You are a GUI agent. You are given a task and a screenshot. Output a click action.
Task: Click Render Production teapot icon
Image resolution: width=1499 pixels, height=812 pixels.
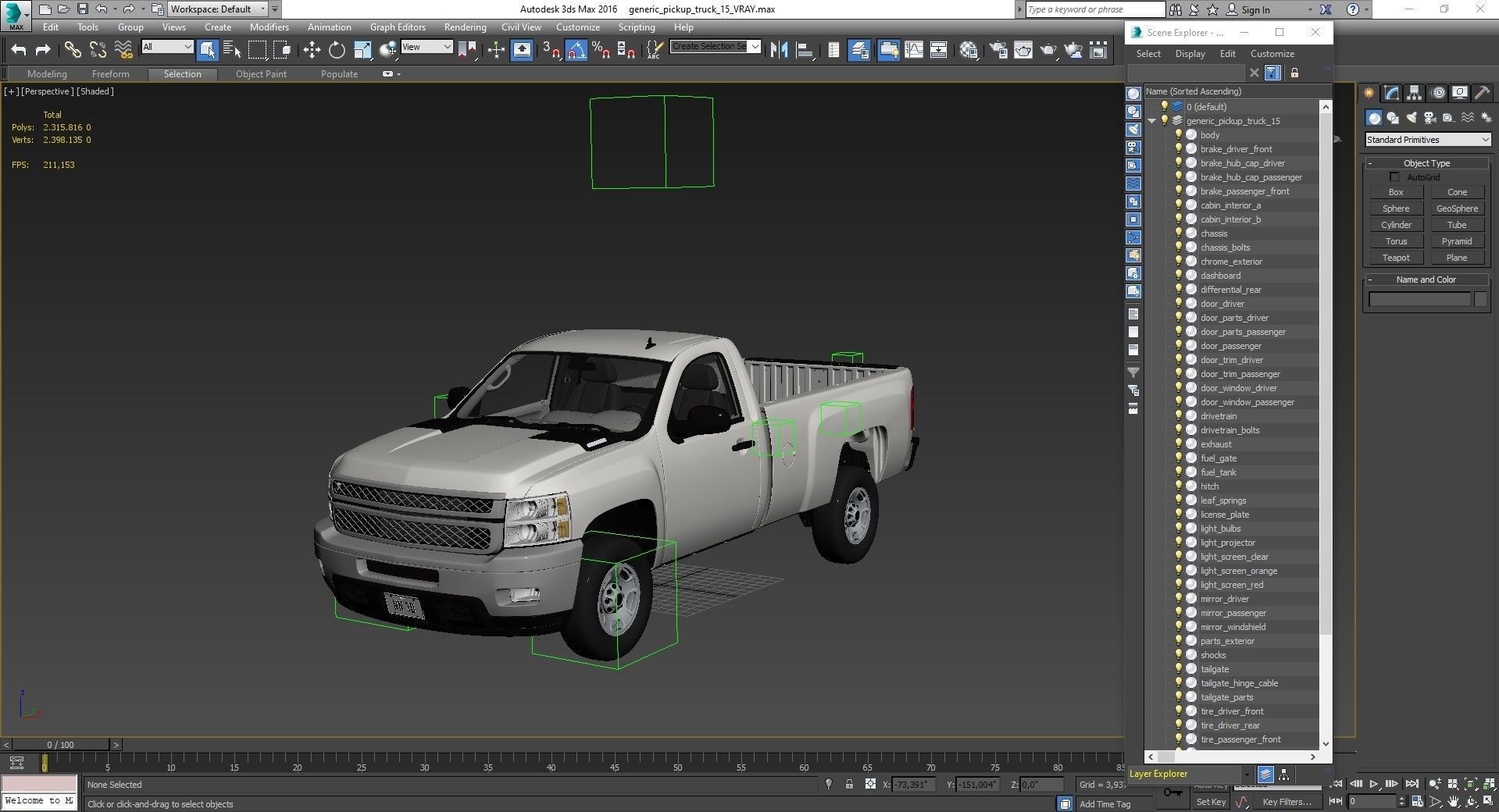(1048, 49)
